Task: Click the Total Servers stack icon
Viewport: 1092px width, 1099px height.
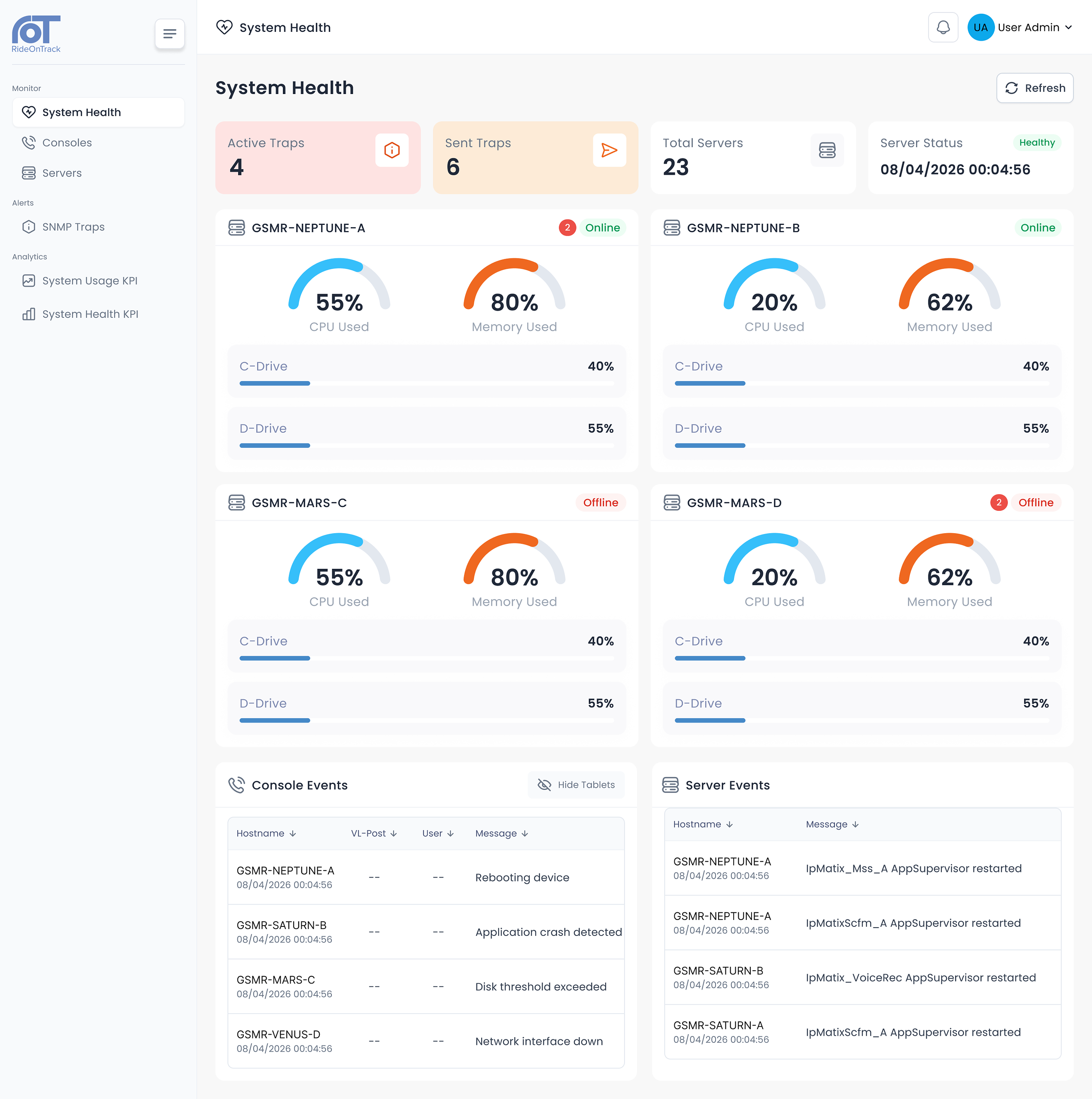Action: 827,150
